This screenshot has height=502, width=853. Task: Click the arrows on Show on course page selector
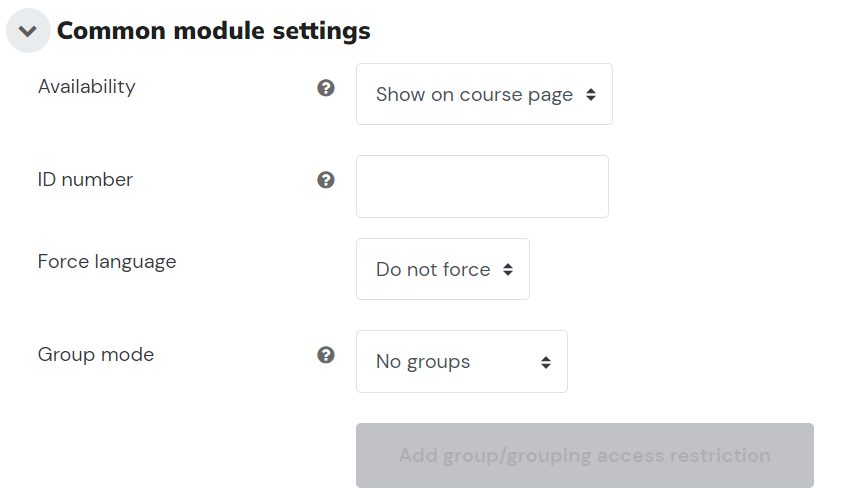(x=591, y=95)
